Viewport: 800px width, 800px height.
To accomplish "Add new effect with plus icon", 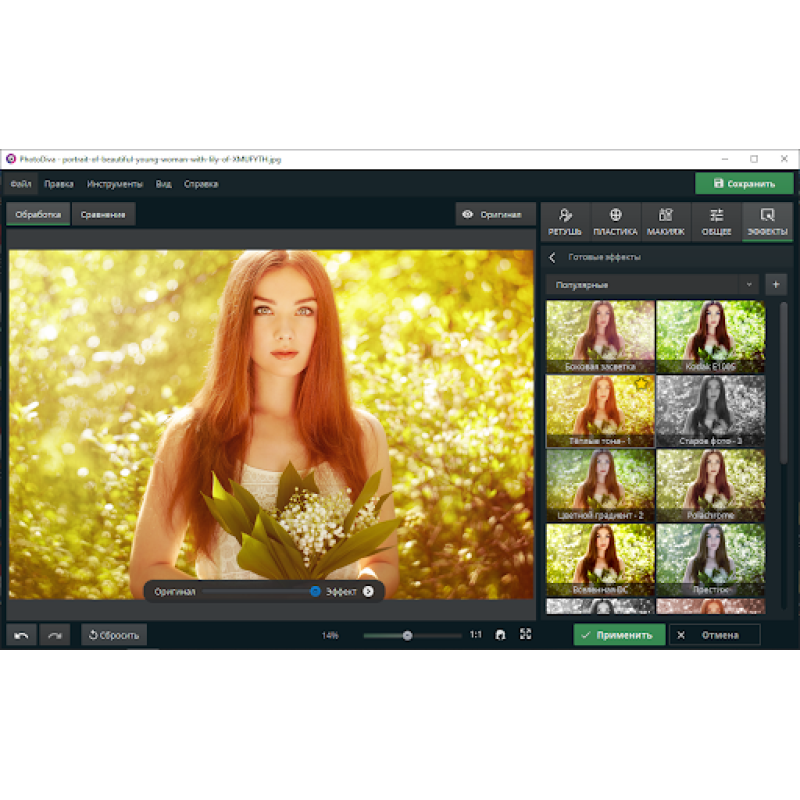I will point(776,285).
